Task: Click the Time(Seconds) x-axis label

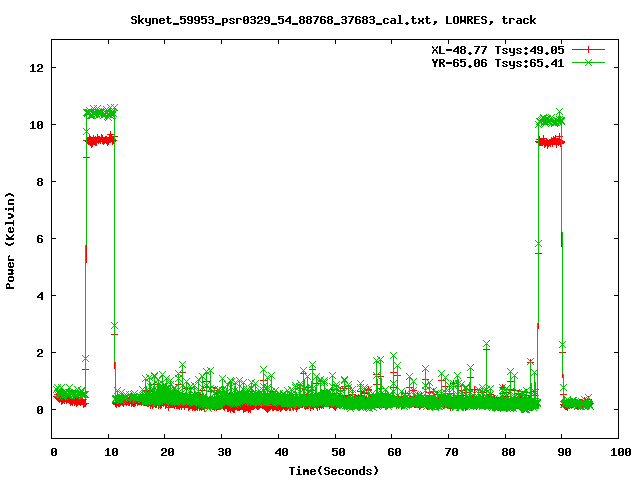Action: coord(334,471)
